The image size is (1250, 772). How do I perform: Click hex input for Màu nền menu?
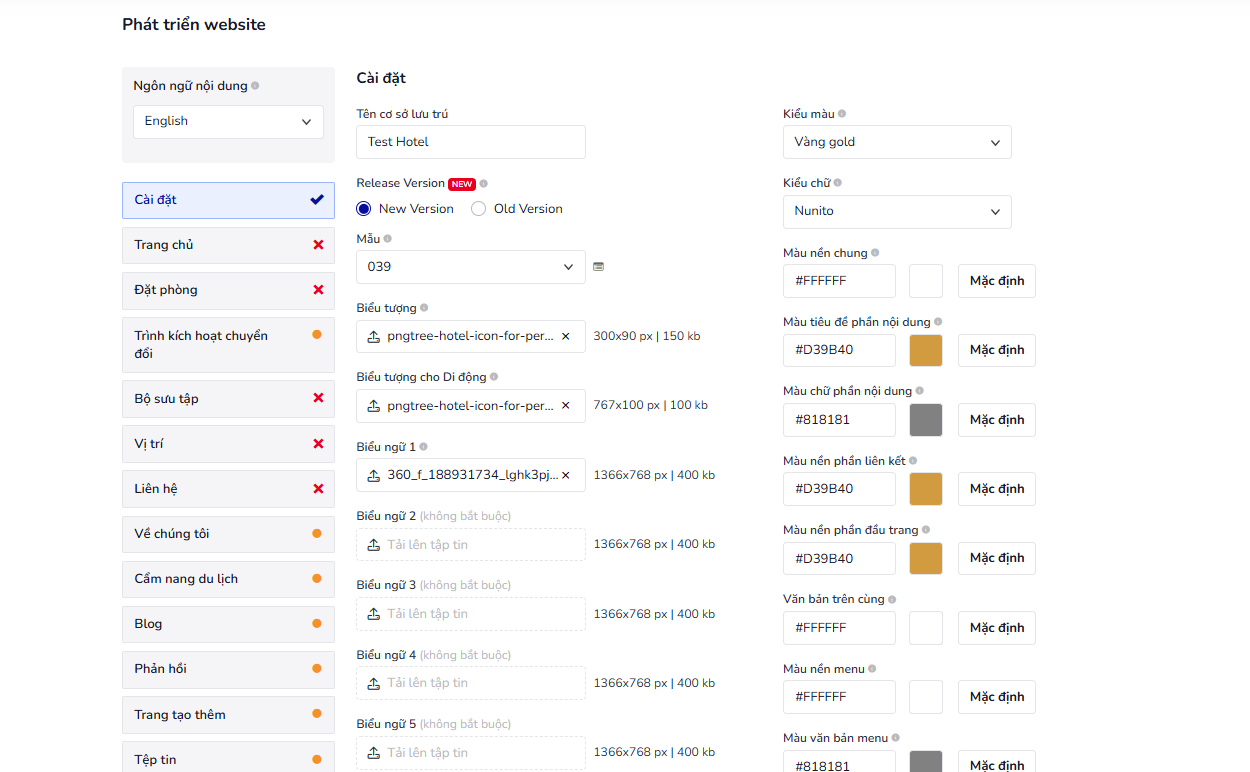tap(839, 697)
